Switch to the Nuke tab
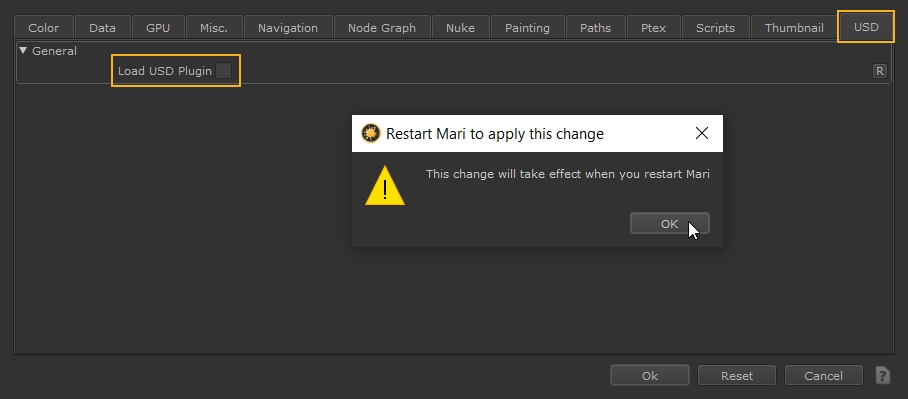The height and width of the screenshot is (399, 908). coord(460,28)
